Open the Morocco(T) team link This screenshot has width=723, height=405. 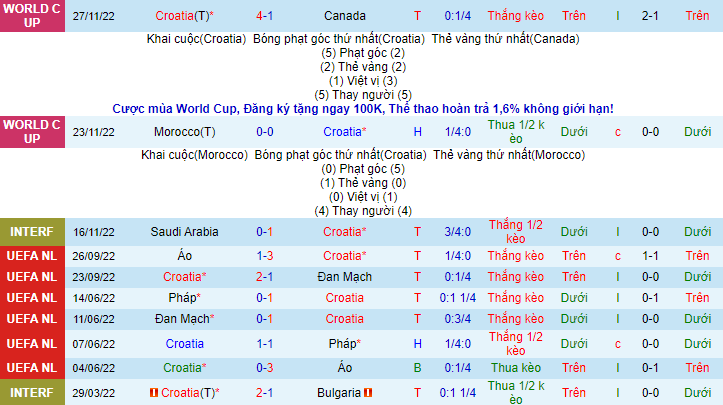pyautogui.click(x=184, y=132)
